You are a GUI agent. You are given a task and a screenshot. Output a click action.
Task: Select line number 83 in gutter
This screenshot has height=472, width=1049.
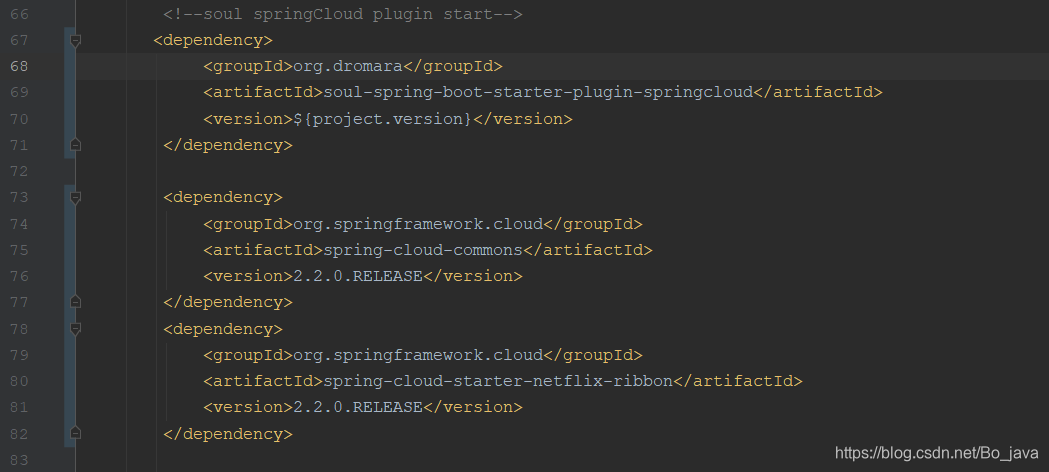tap(19, 460)
